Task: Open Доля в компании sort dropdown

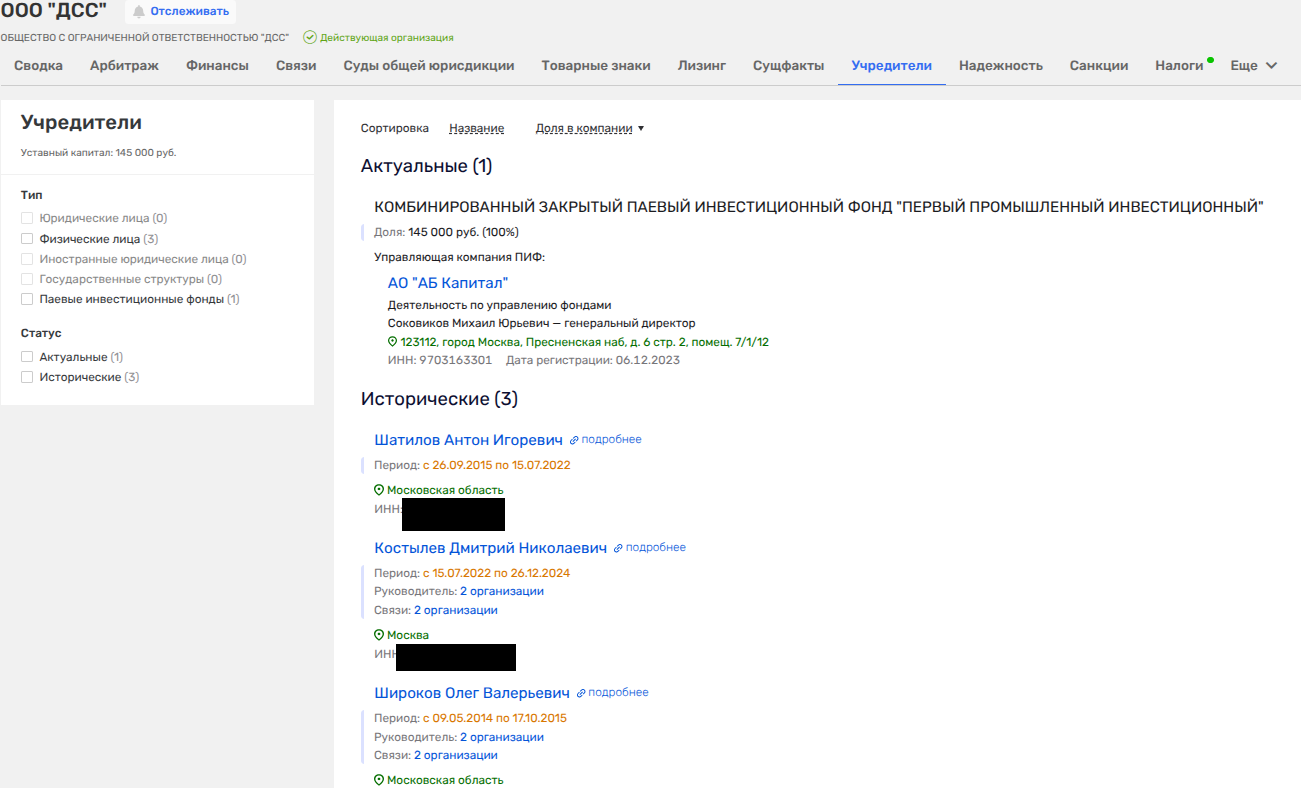Action: tap(590, 129)
